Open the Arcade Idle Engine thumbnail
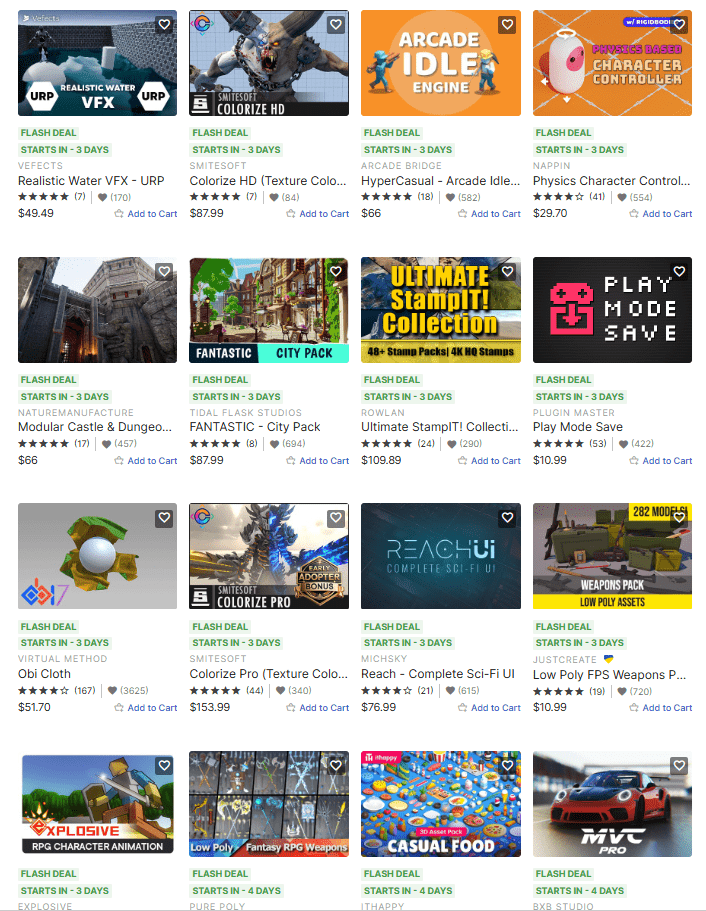 [440, 63]
